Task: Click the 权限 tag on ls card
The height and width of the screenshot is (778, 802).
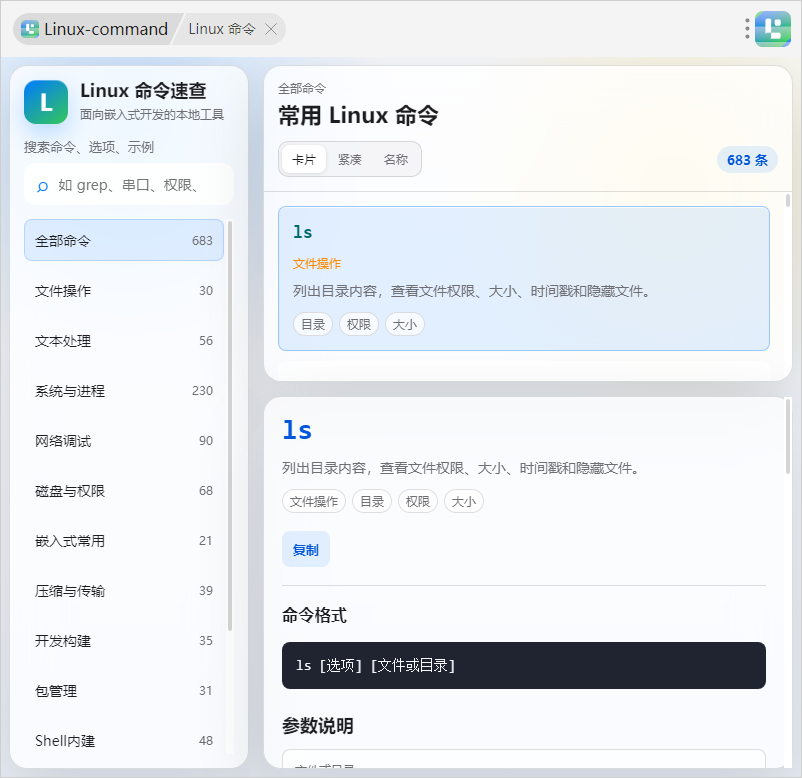Action: 359,324
